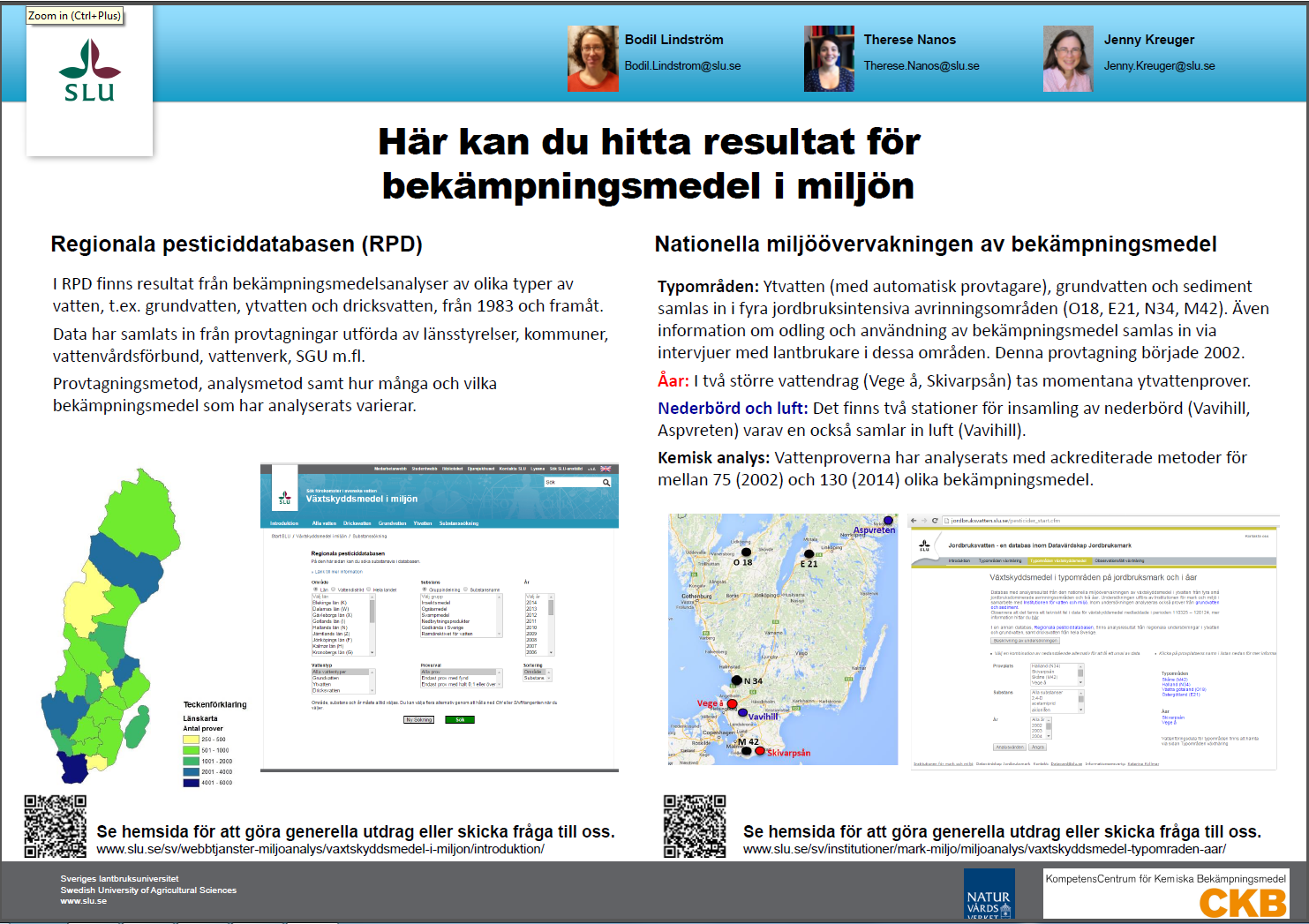Click the Provurval list box
The image size is (1309, 924).
click(x=462, y=678)
